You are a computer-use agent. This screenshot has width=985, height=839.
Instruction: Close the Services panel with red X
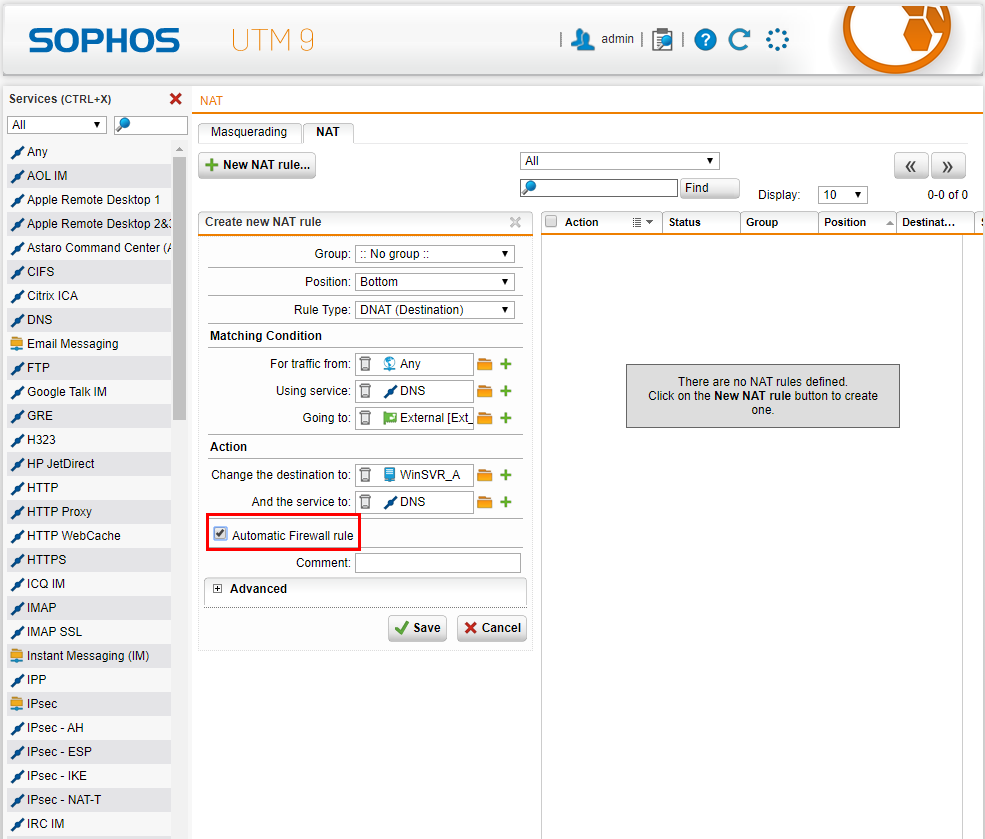[x=176, y=99]
